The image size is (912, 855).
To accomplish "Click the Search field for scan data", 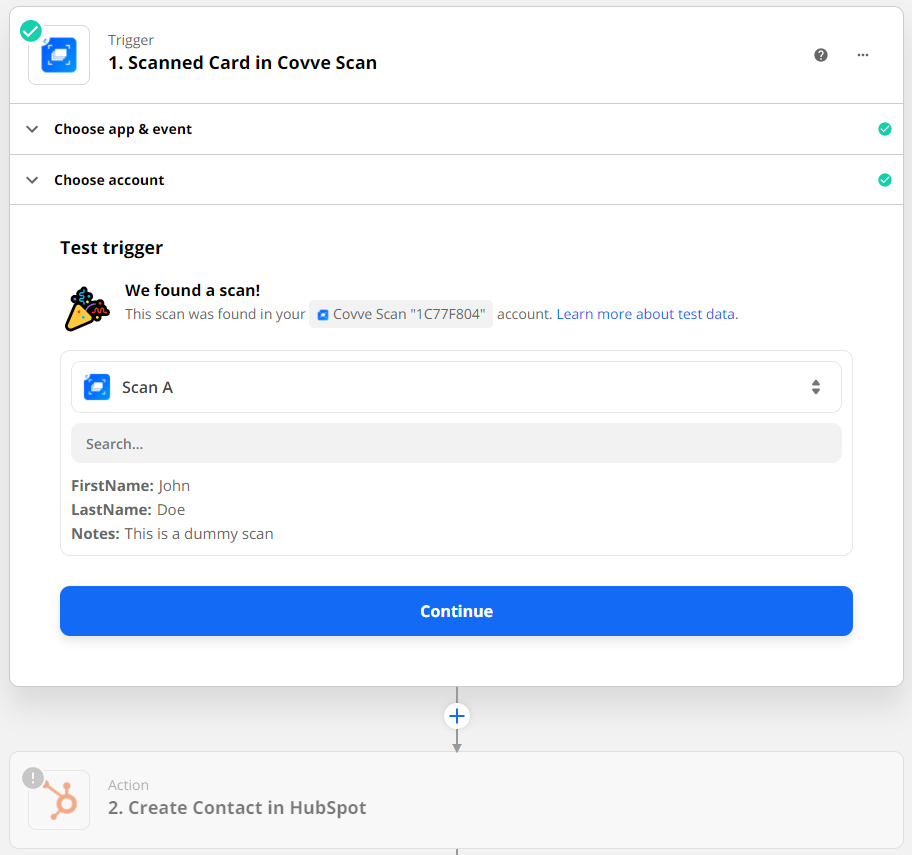I will (456, 444).
